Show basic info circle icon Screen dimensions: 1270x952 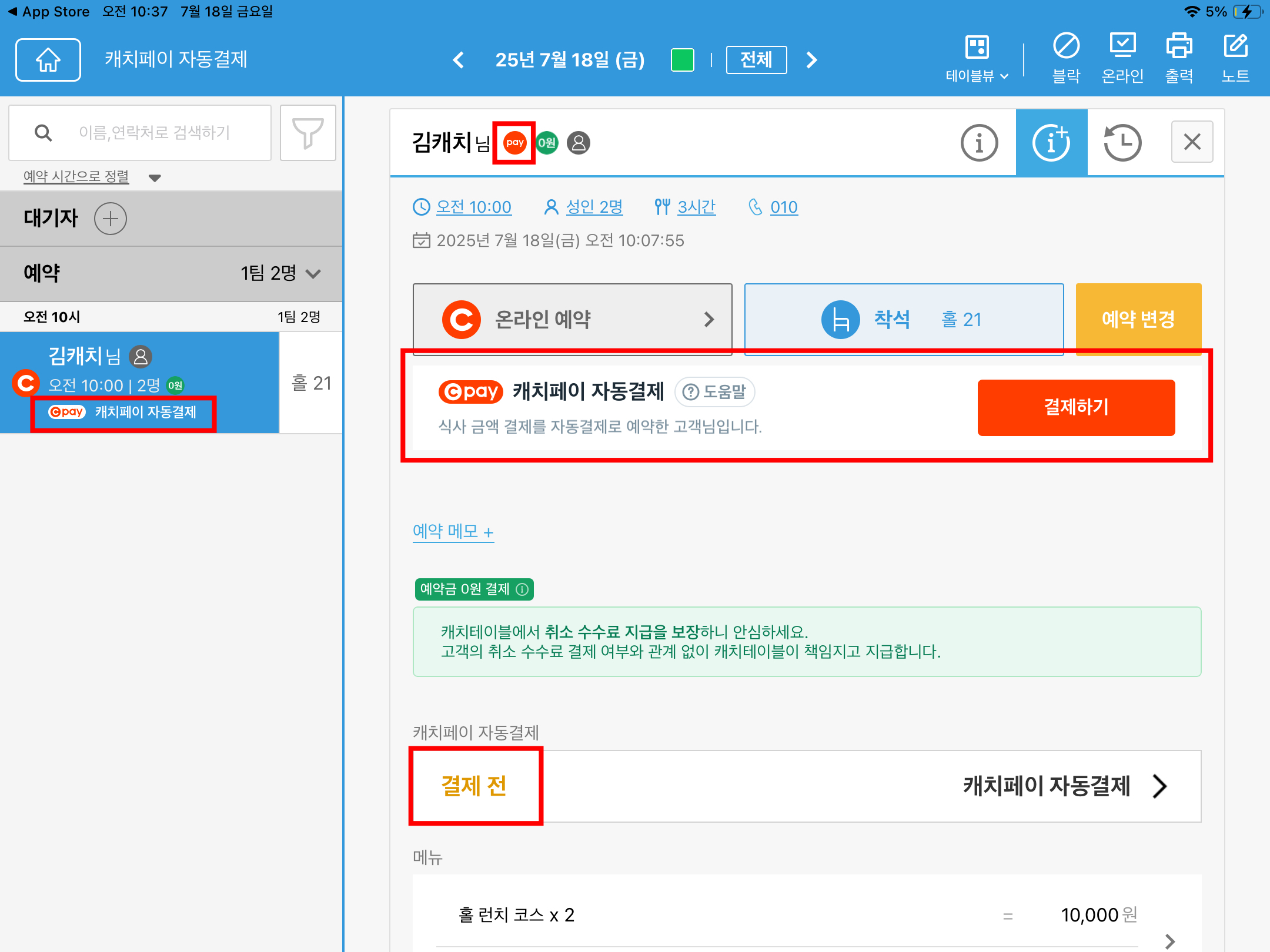click(x=979, y=142)
